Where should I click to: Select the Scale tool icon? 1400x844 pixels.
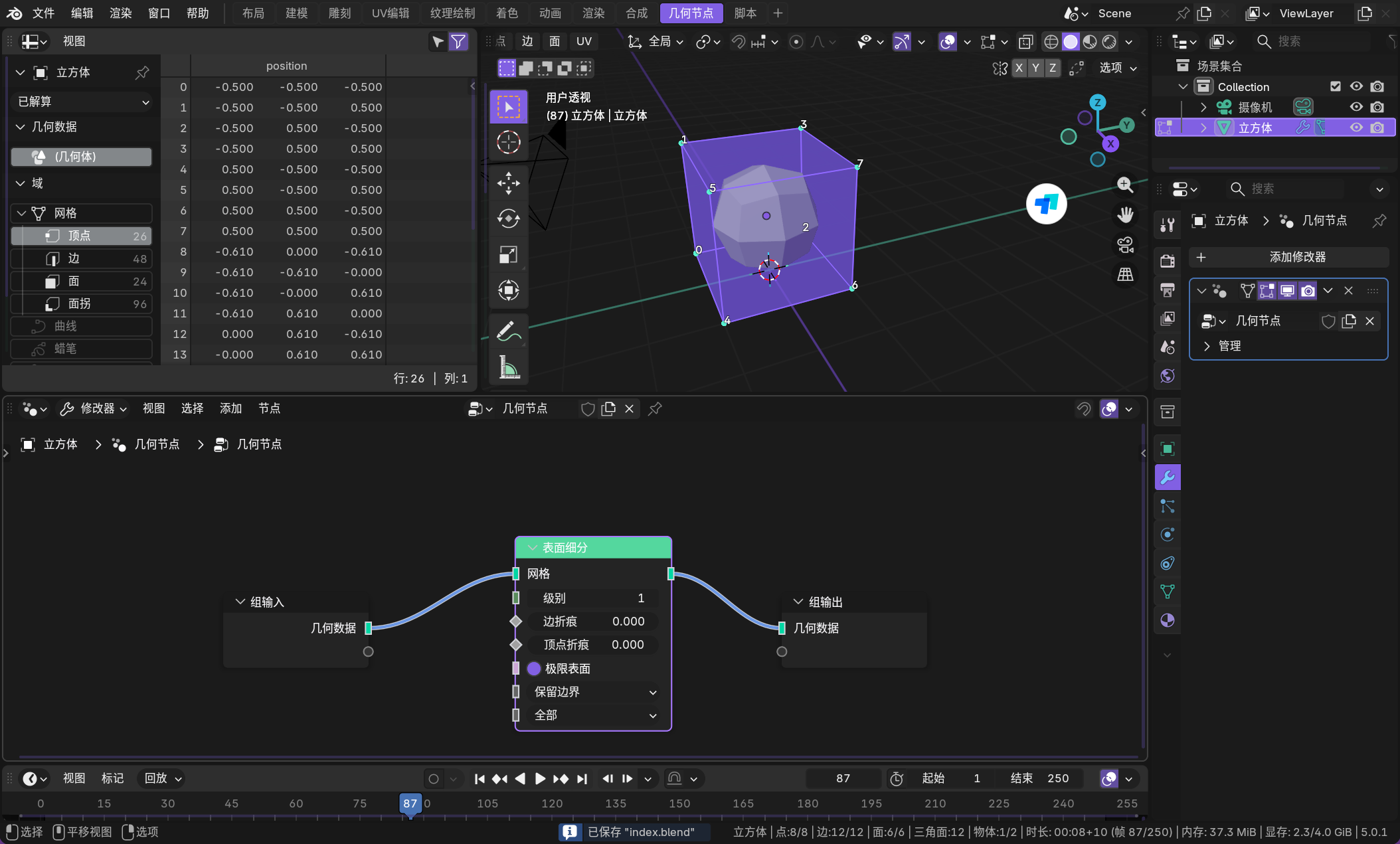(x=508, y=255)
